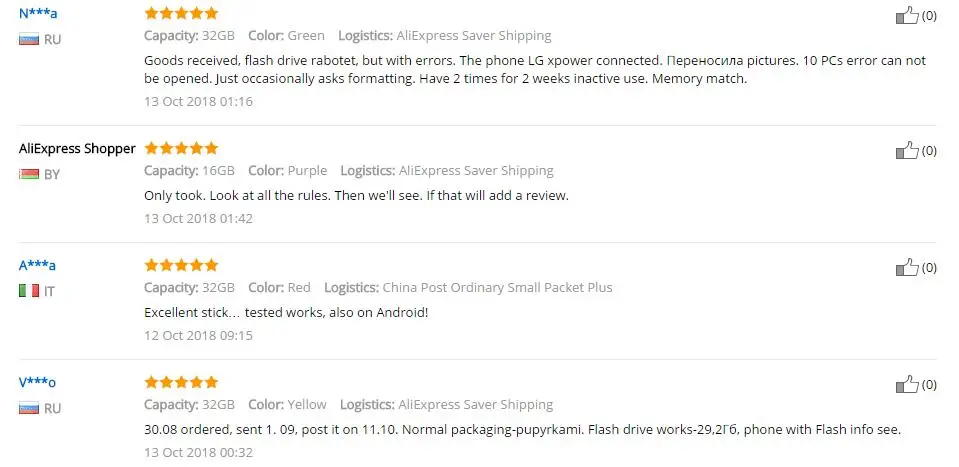Click the stars above the Red 32GB review
Viewport: 959px width, 467px height.
[x=181, y=265]
